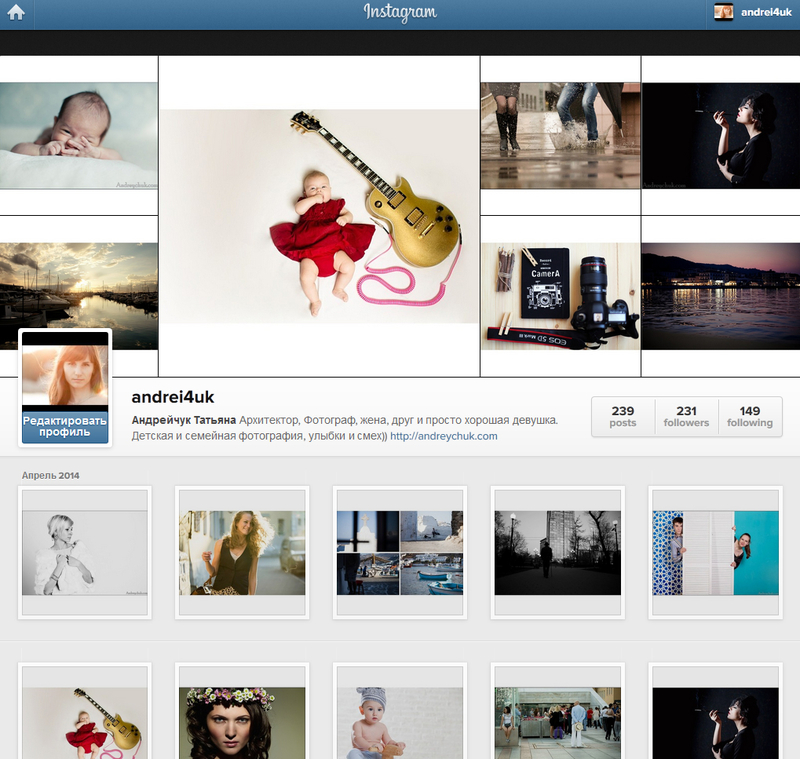Open the sleeping newborn banner photo
Screen dimensions: 800x759
coord(78,135)
